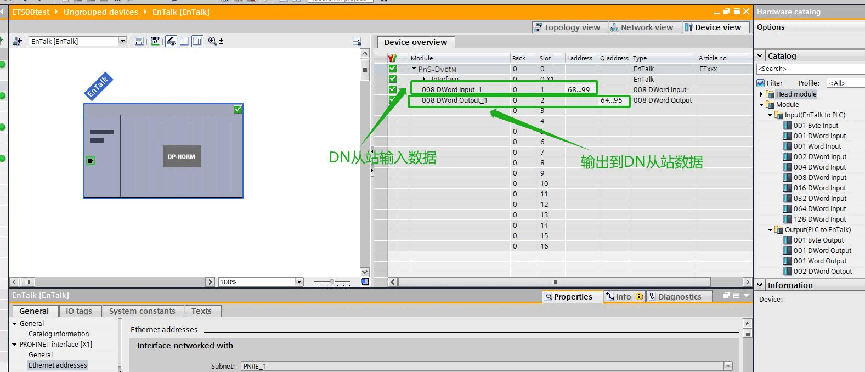The width and height of the screenshot is (865, 372).
Task: Click the catalog Search input field
Action: [810, 69]
